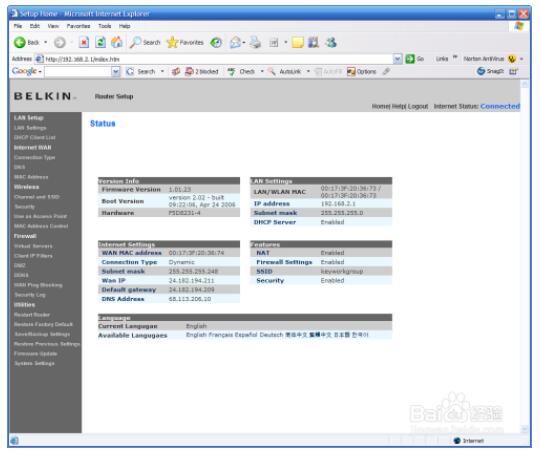Click the green Refresh page icon

100,42
